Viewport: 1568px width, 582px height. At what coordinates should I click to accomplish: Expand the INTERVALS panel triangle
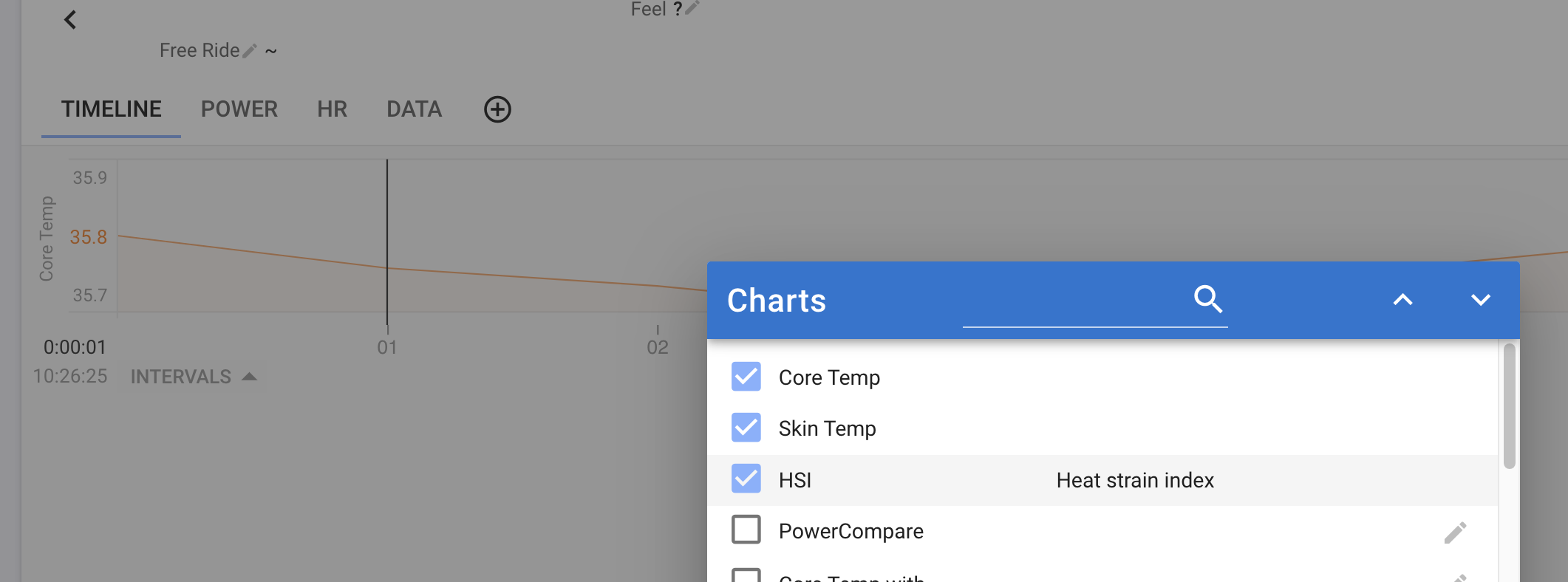(249, 377)
